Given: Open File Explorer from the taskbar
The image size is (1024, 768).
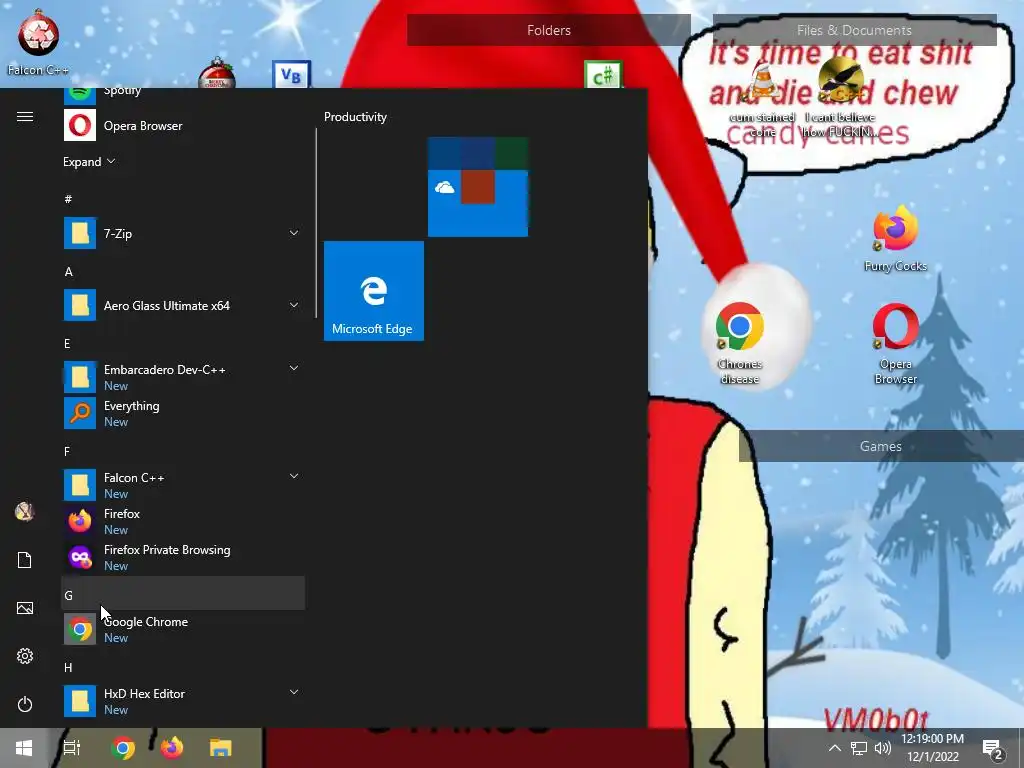Looking at the screenshot, I should tap(221, 748).
